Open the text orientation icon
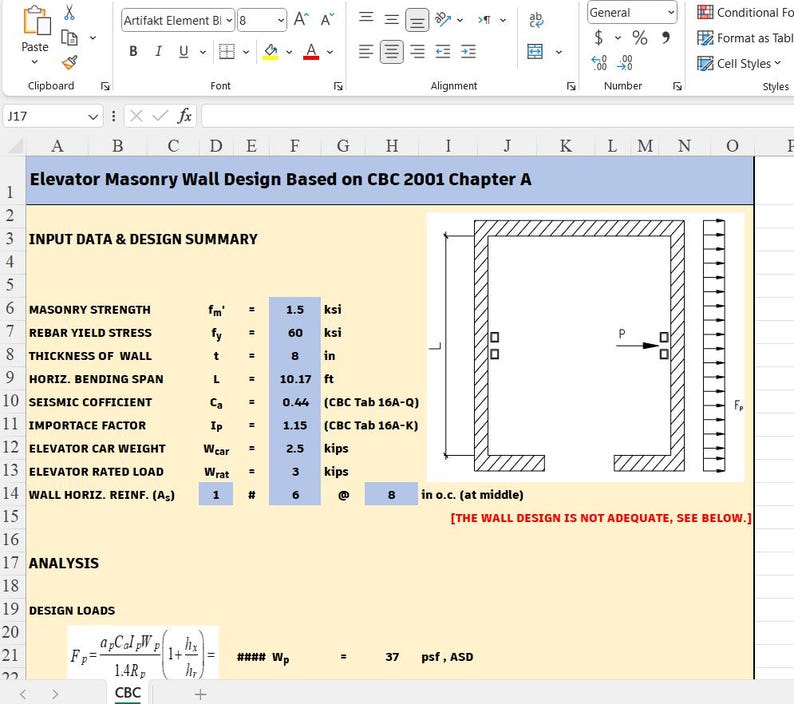 click(x=443, y=19)
